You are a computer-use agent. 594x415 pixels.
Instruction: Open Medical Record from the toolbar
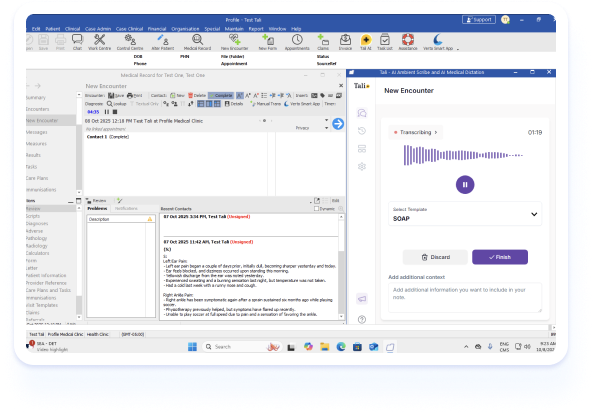coord(197,42)
